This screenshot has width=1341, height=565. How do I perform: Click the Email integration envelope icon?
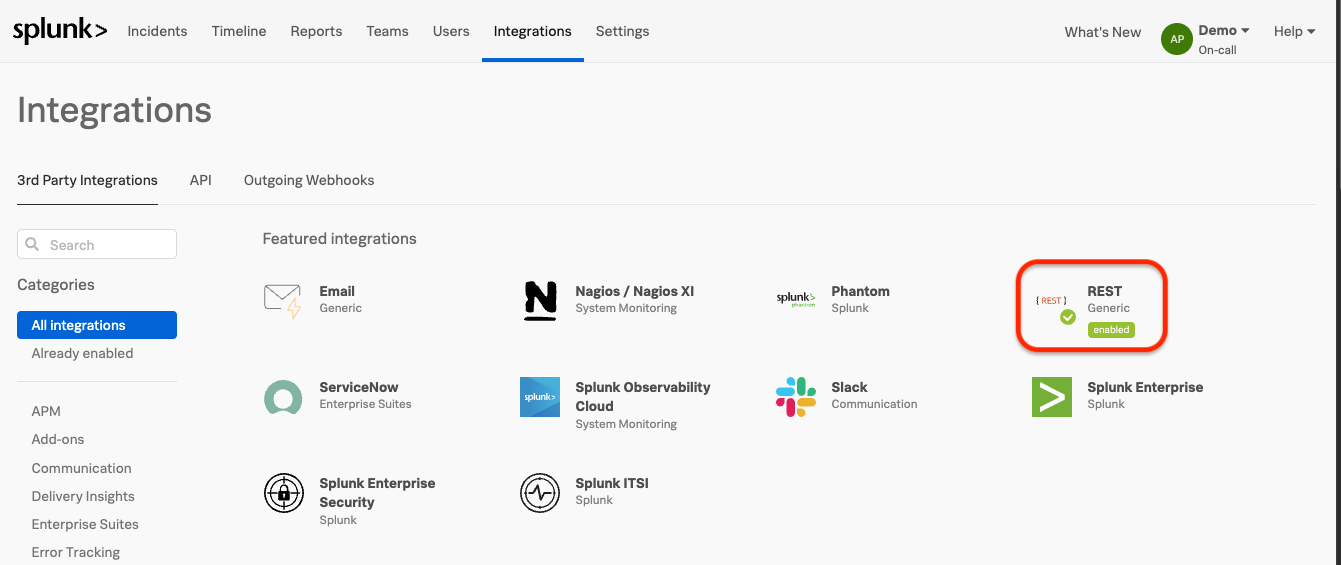tap(282, 300)
